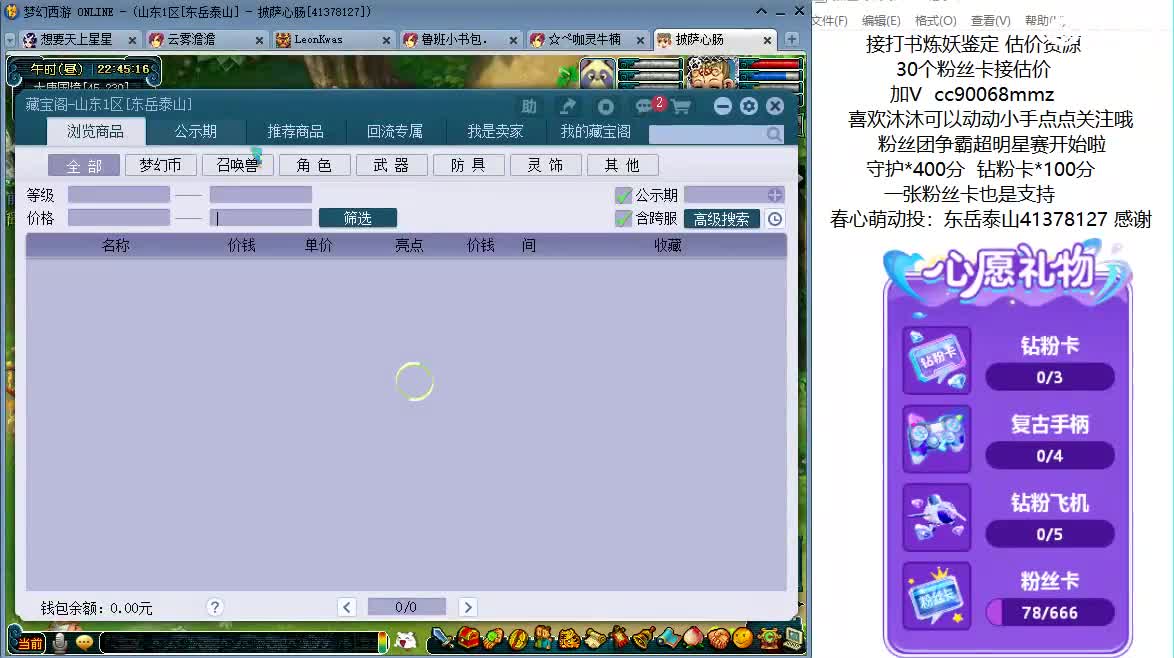Disable the 含跨服 checkbox
Image resolution: width=1174 pixels, height=658 pixels.
624,217
